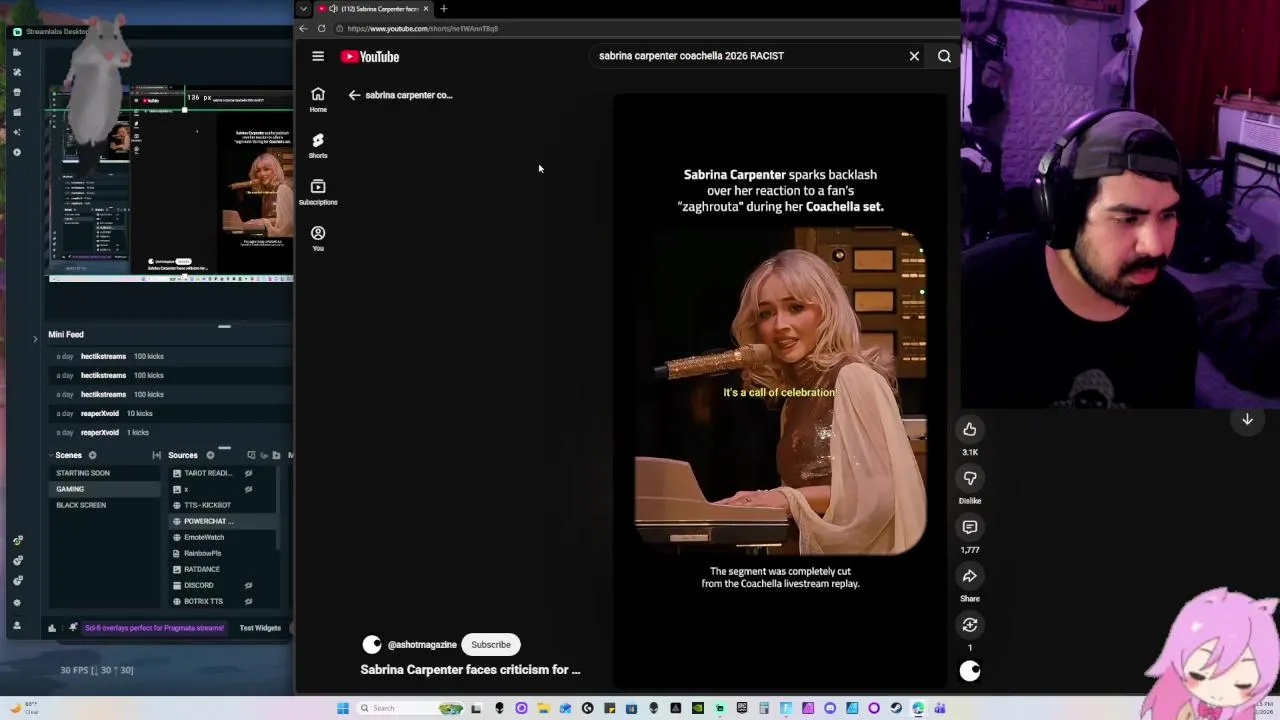The image size is (1280, 720).
Task: Open comments with 1,777 count
Action: [970, 527]
